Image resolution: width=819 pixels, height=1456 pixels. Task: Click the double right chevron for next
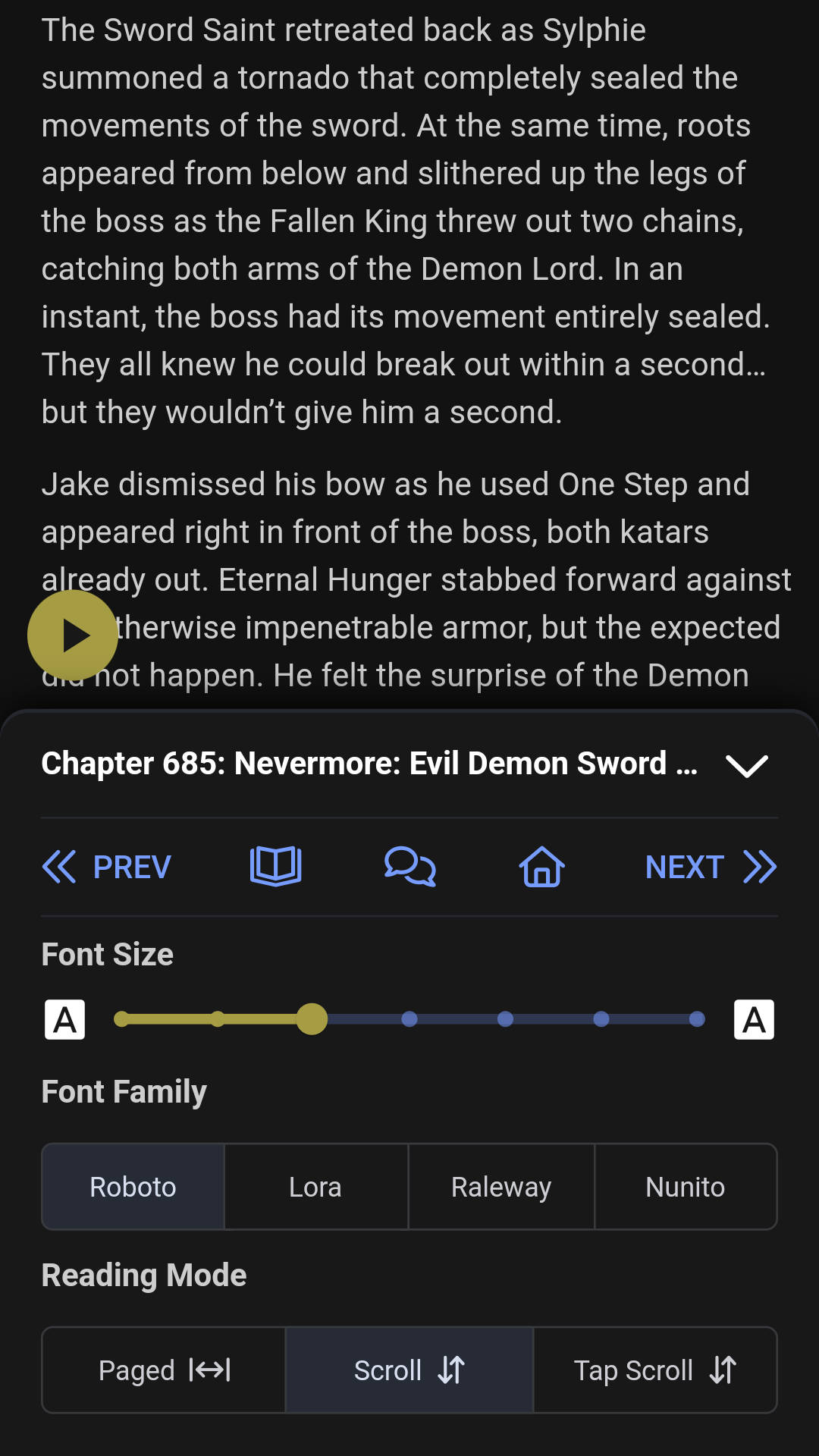point(760,867)
